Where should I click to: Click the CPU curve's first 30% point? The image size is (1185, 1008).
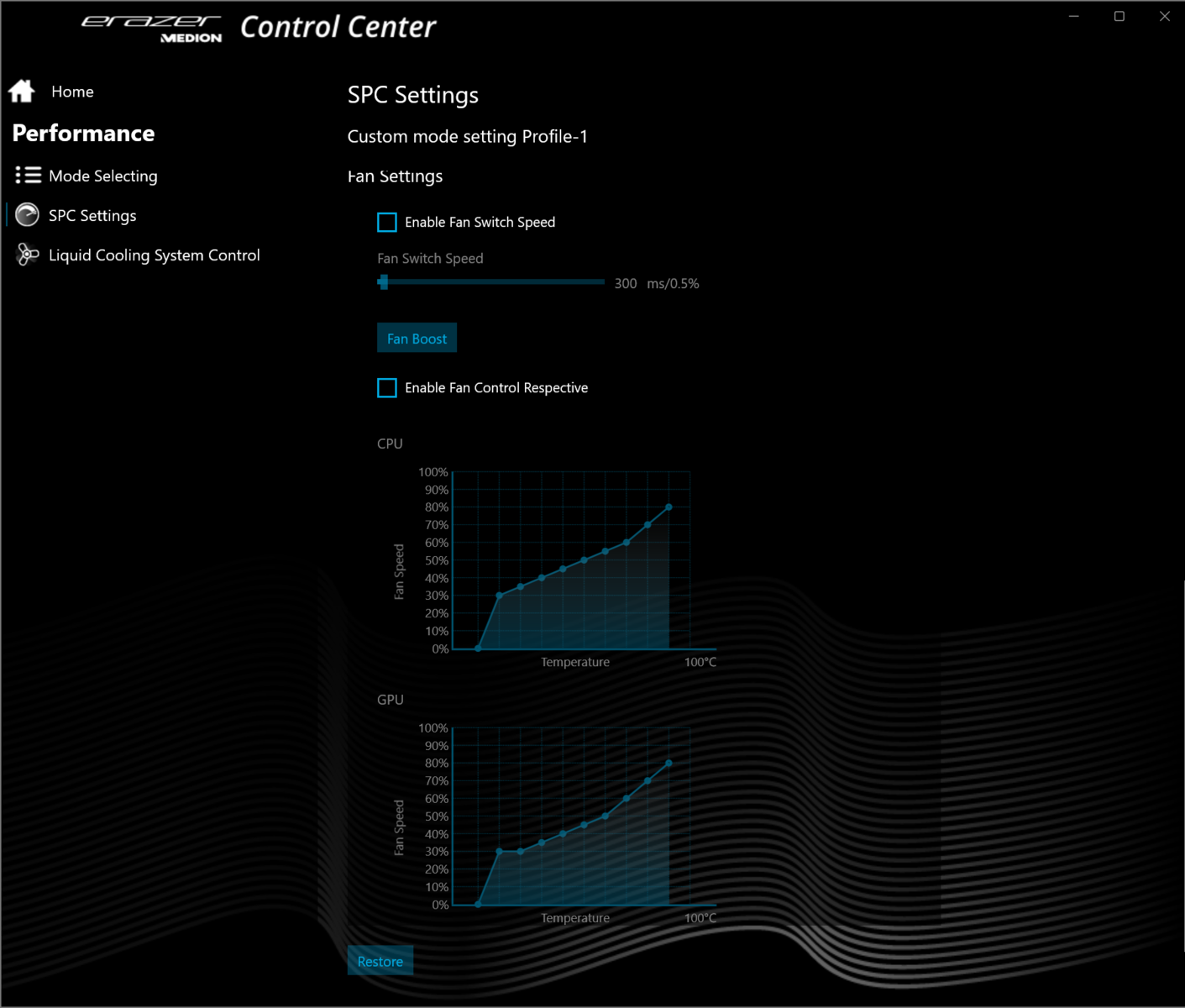(x=500, y=596)
